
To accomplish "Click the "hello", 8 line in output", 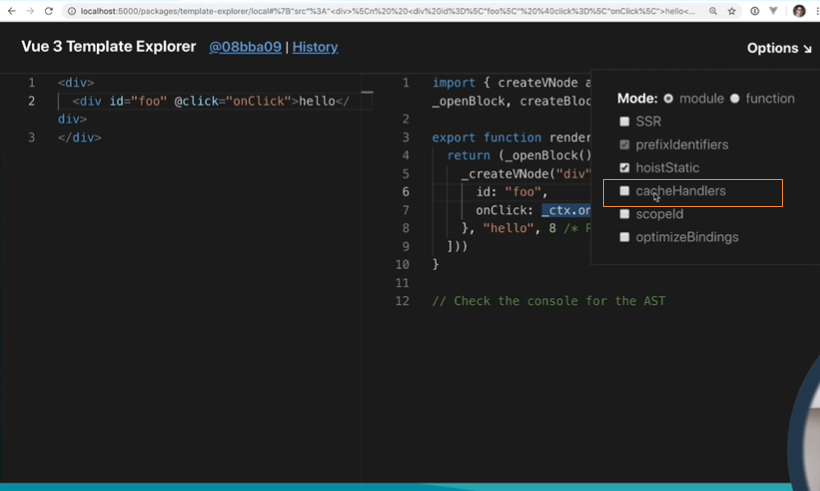I will [526, 228].
